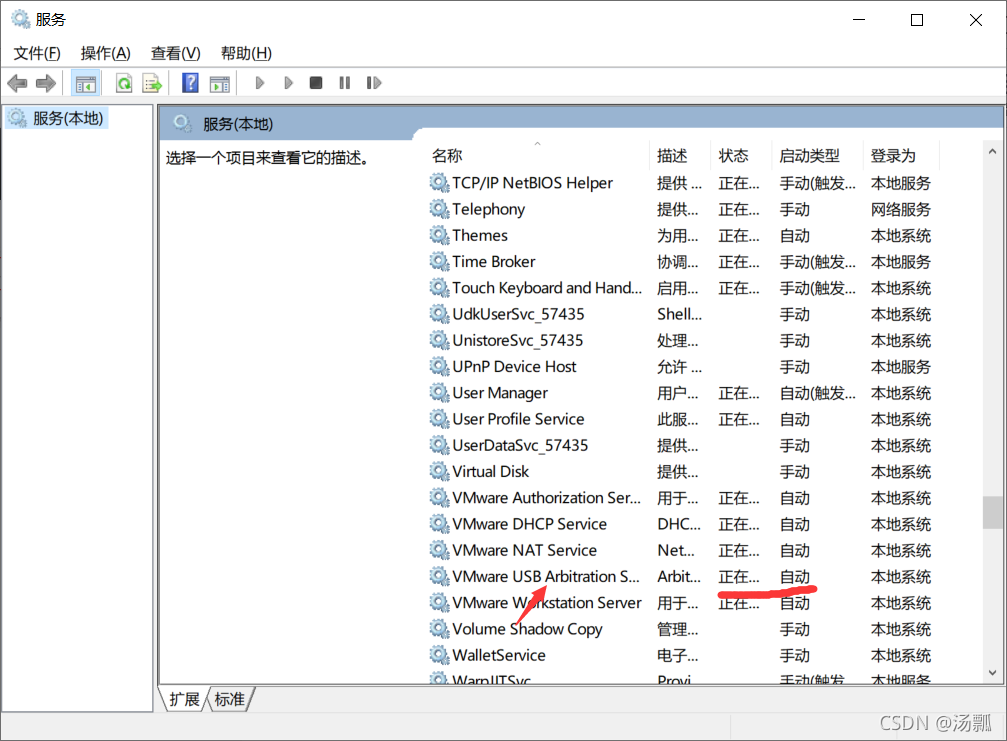Image resolution: width=1007 pixels, height=741 pixels.
Task: Click the gear icon beside VMware NAT Service
Action: (439, 551)
